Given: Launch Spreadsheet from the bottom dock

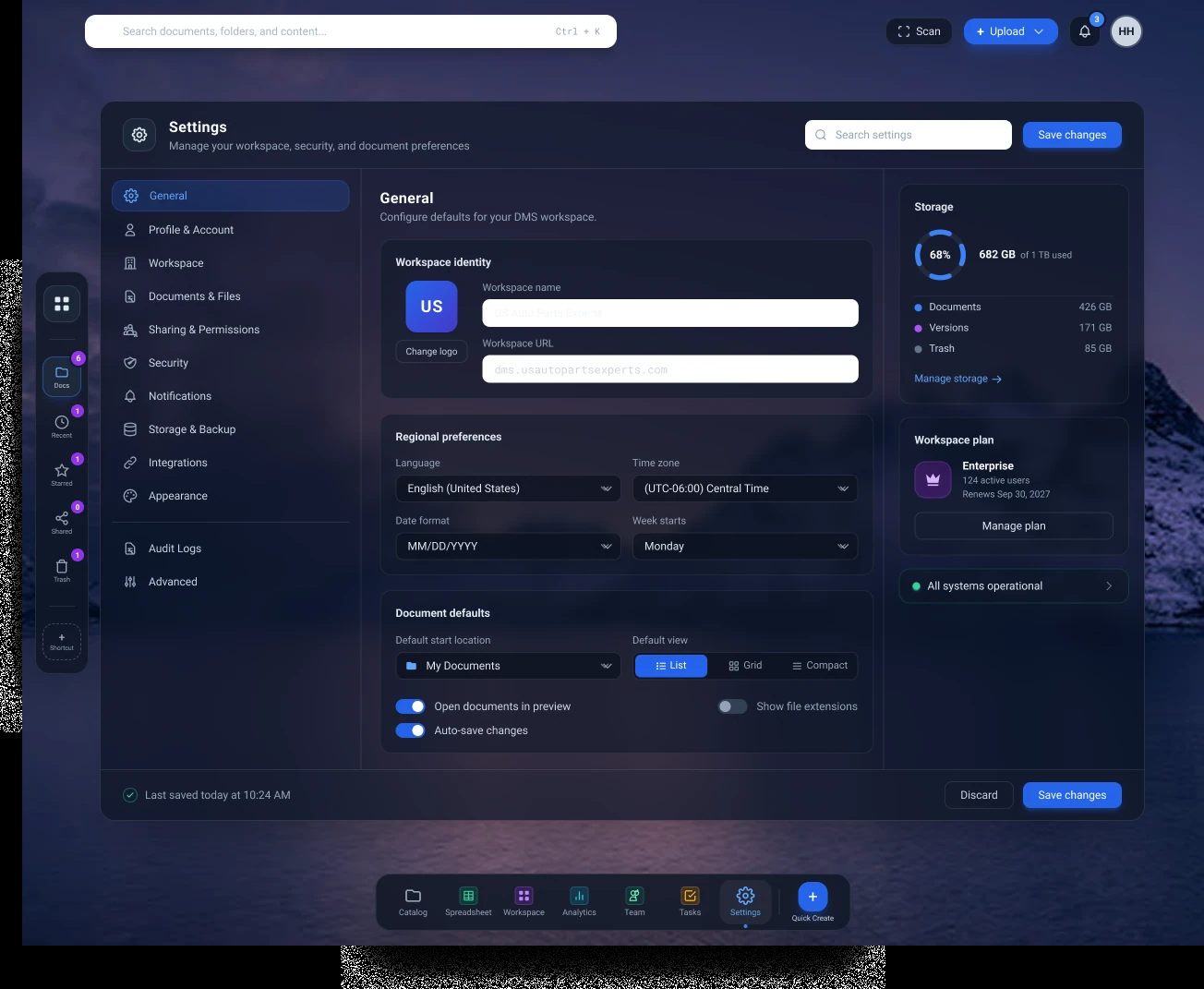Looking at the screenshot, I should point(468,902).
